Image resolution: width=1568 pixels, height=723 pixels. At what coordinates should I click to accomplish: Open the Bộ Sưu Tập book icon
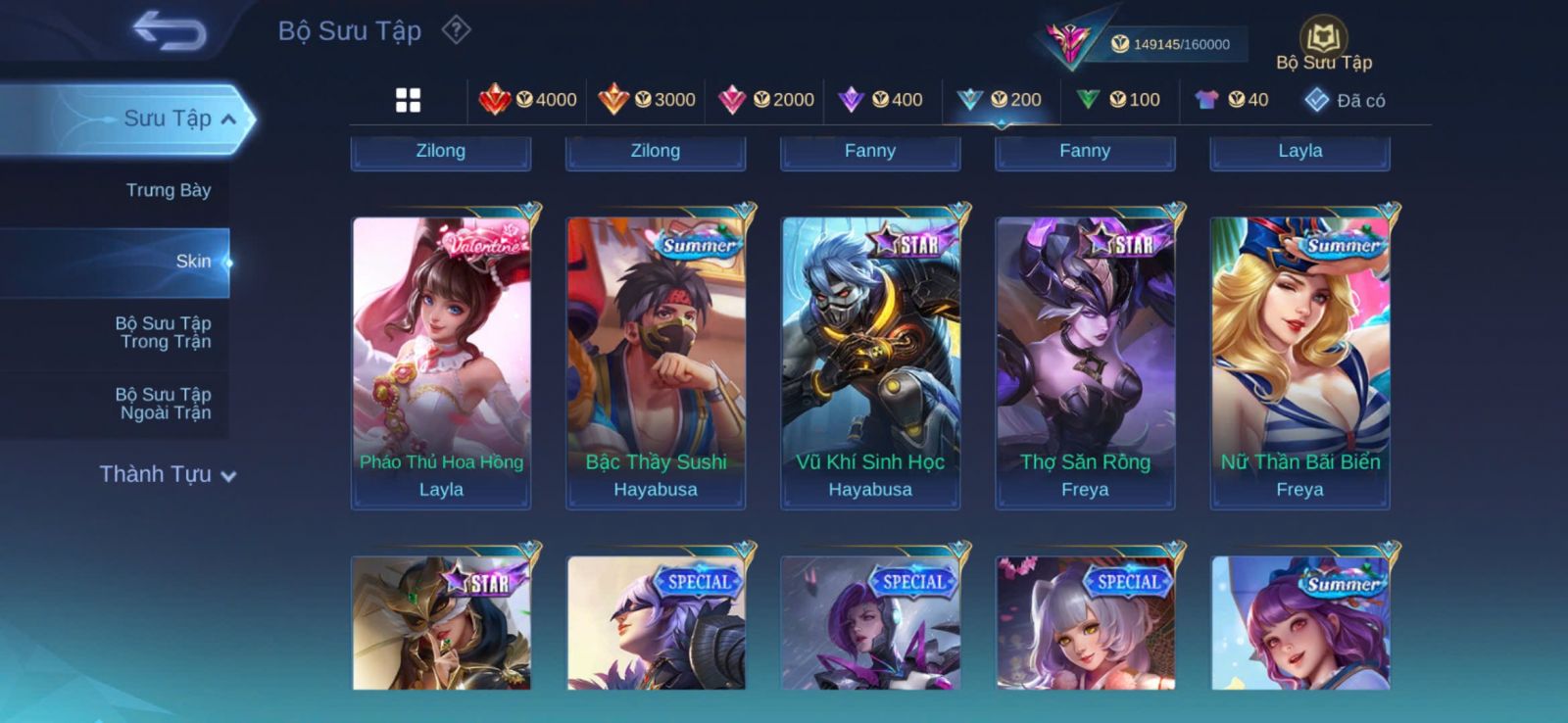pyautogui.click(x=1324, y=45)
